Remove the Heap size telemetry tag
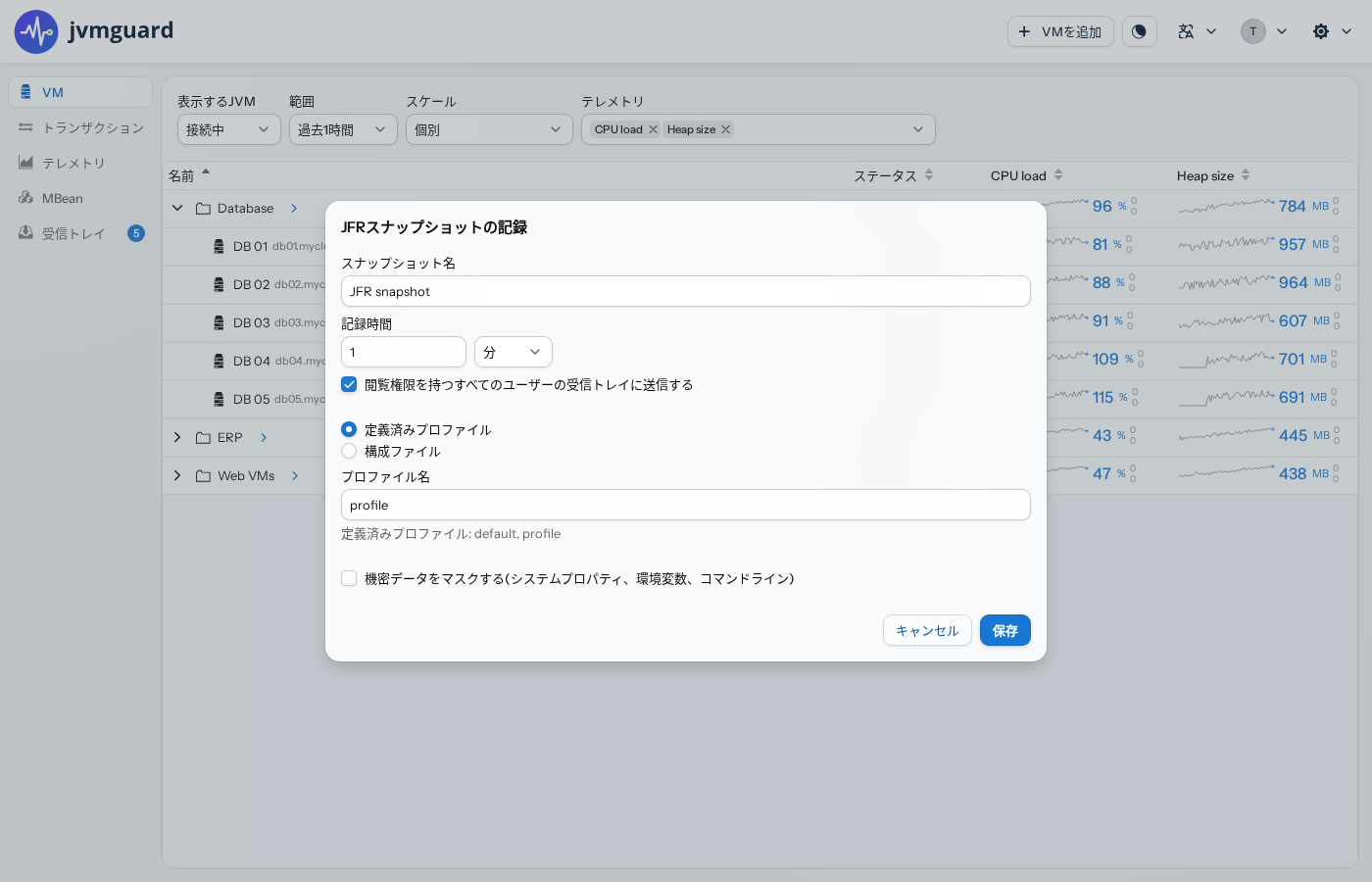This screenshot has height=882, width=1372. (726, 129)
